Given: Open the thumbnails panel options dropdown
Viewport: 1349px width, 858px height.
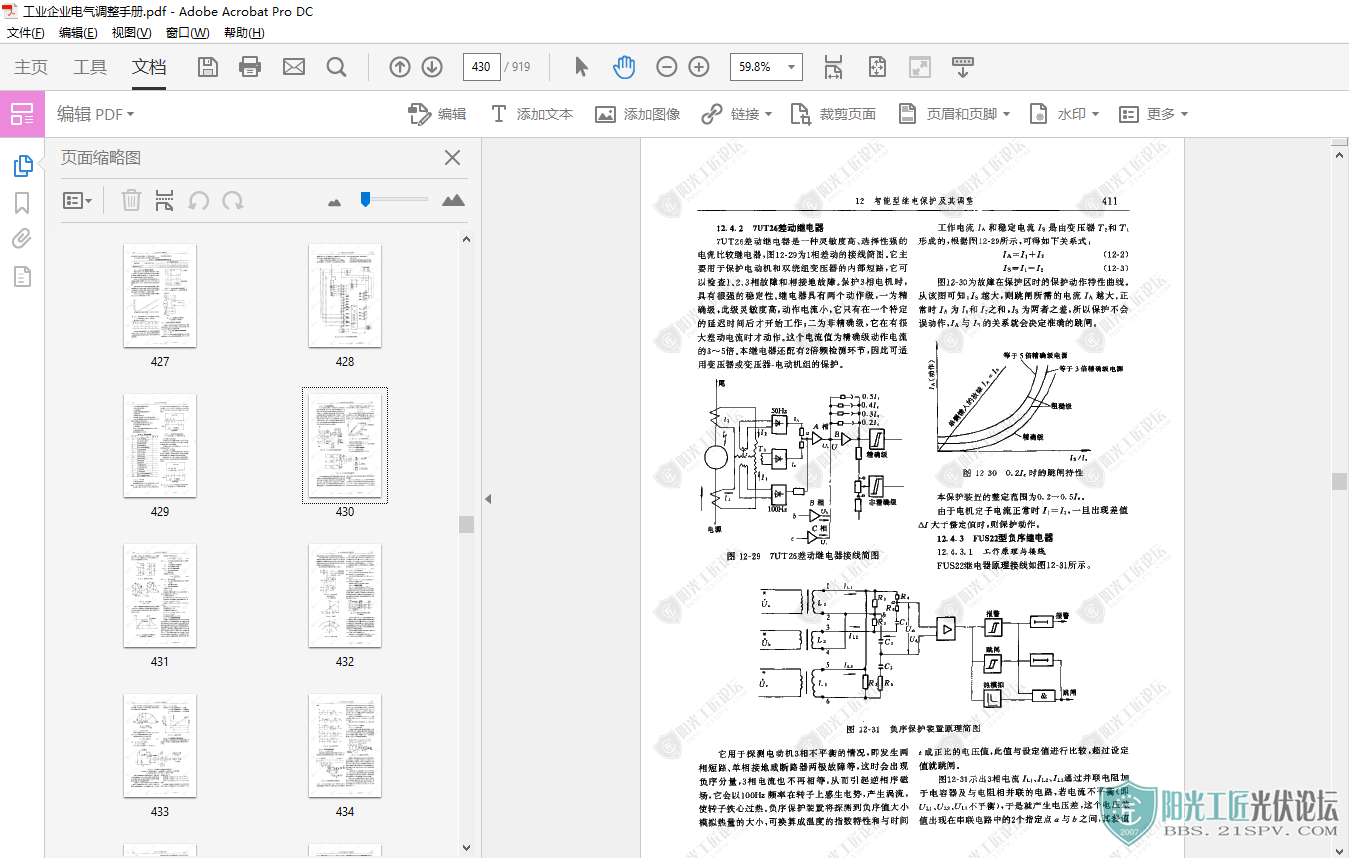Looking at the screenshot, I should coord(77,200).
